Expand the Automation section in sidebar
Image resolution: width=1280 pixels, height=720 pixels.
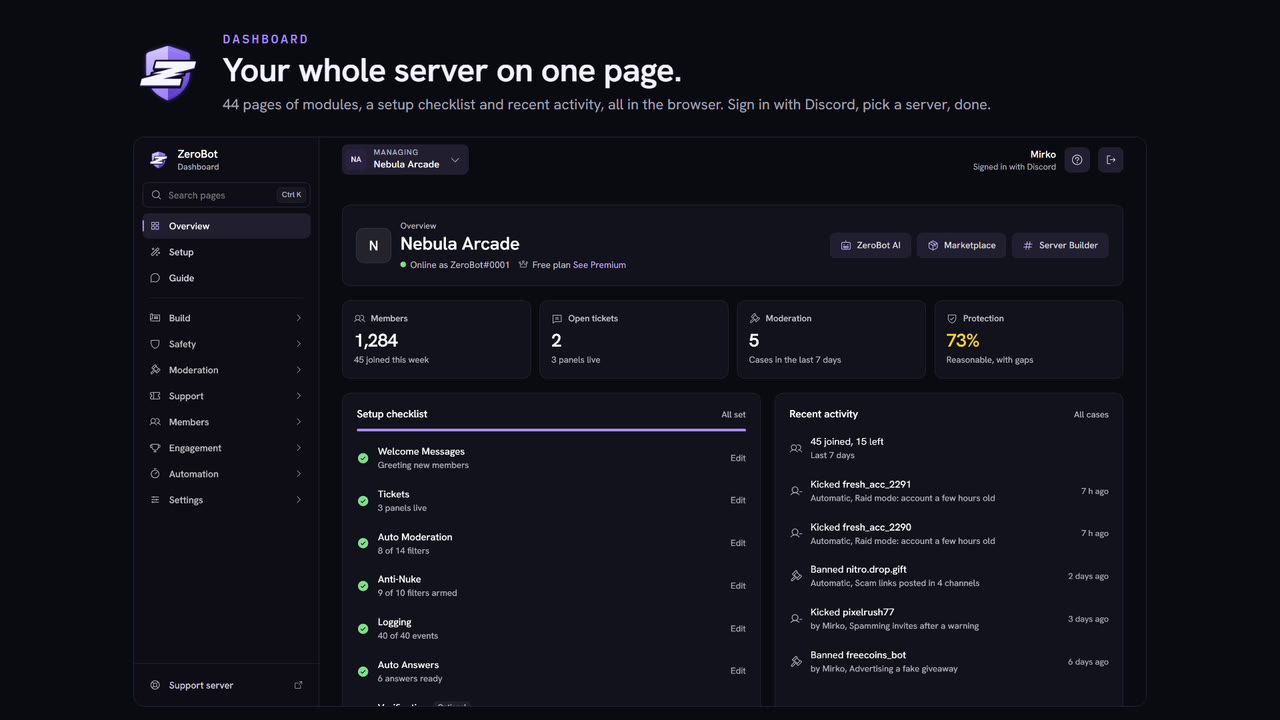coord(226,474)
